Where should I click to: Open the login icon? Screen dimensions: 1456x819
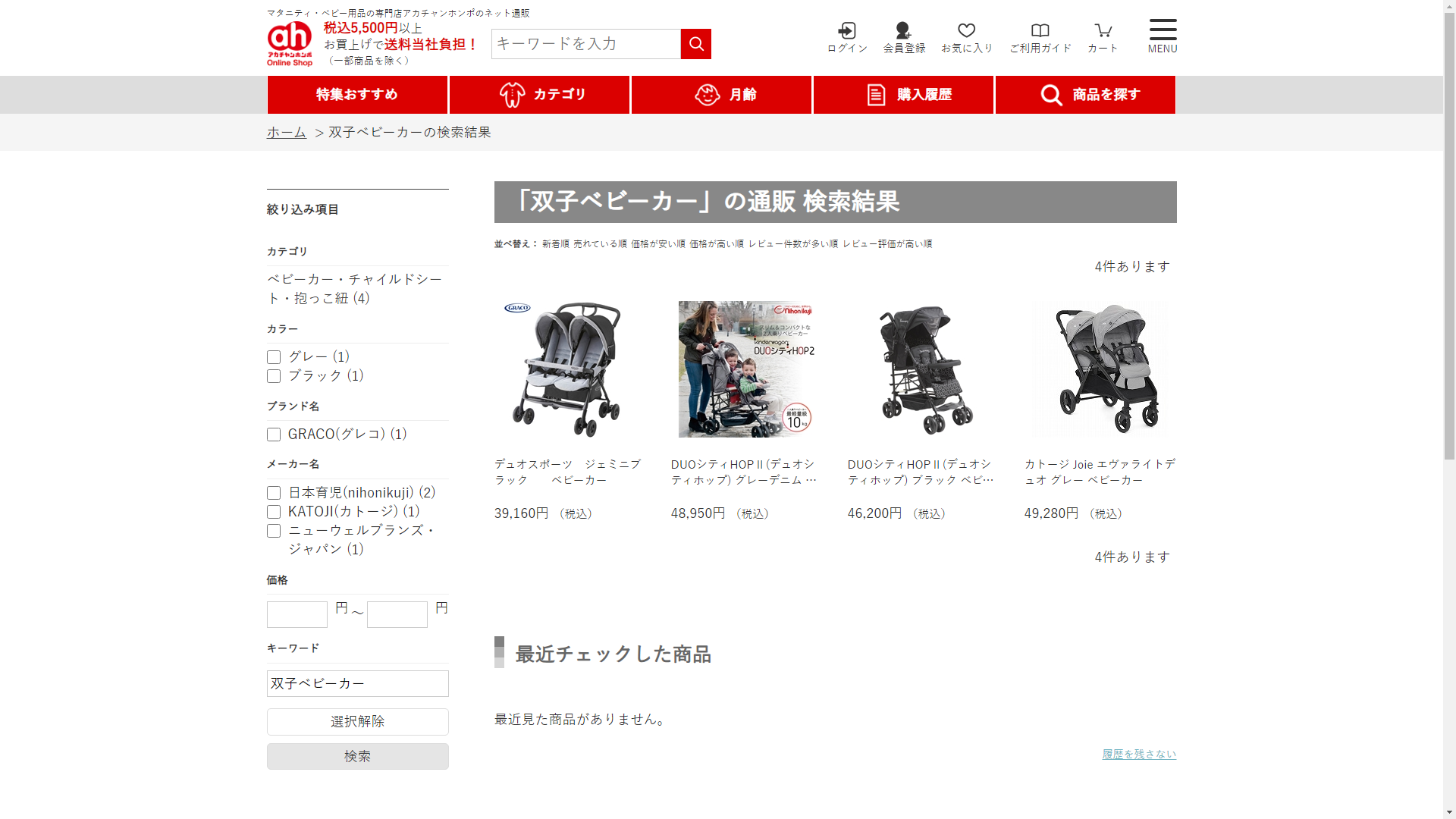point(846,31)
